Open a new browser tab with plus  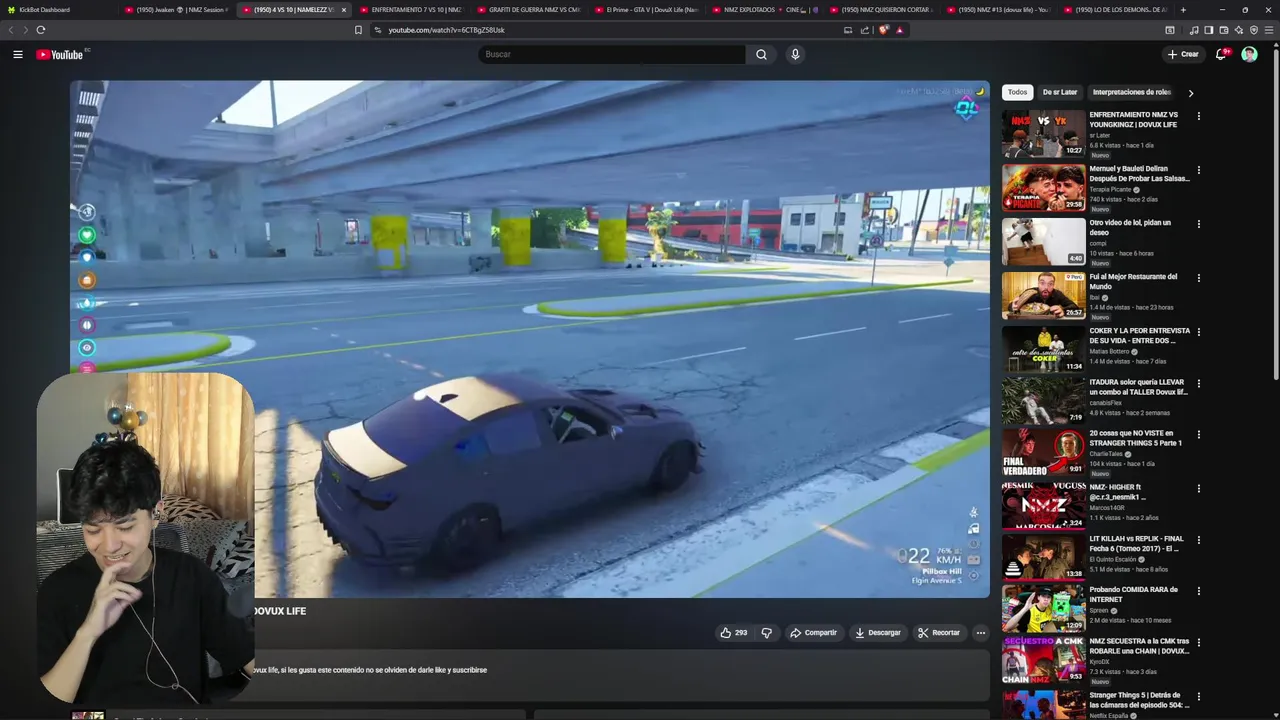click(1183, 10)
